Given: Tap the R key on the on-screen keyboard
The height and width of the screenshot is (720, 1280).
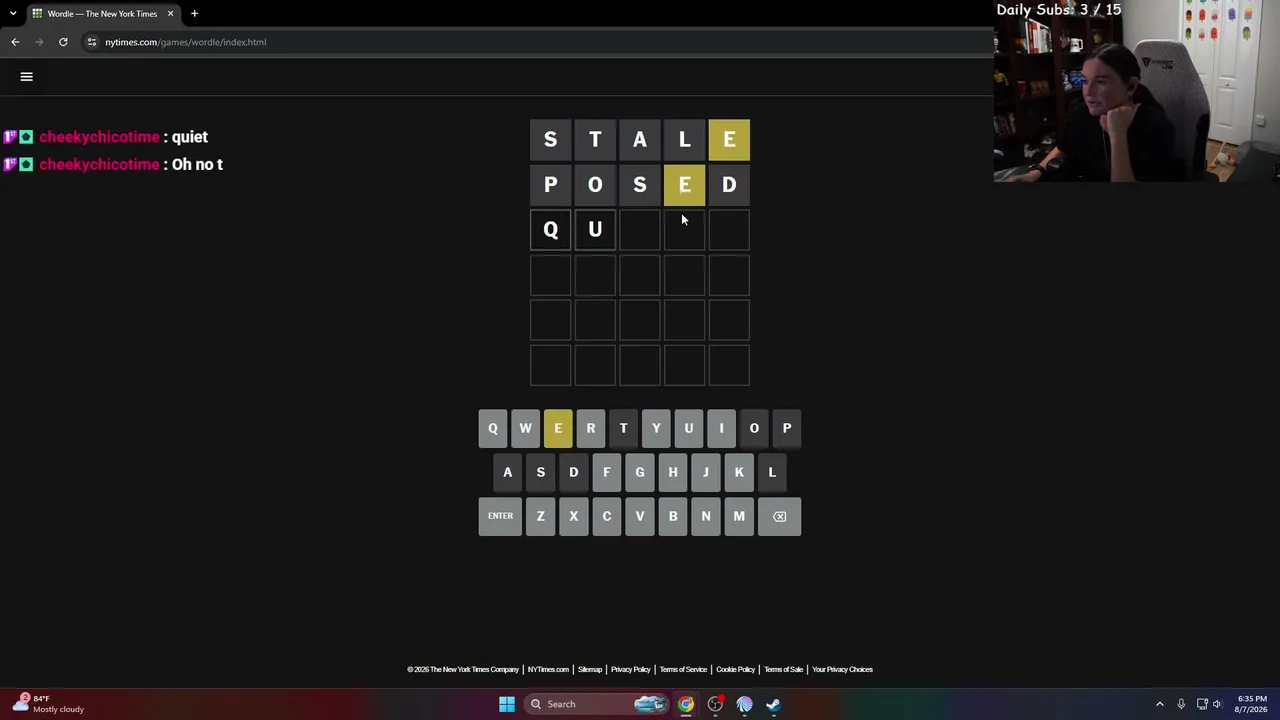Looking at the screenshot, I should click(x=591, y=428).
